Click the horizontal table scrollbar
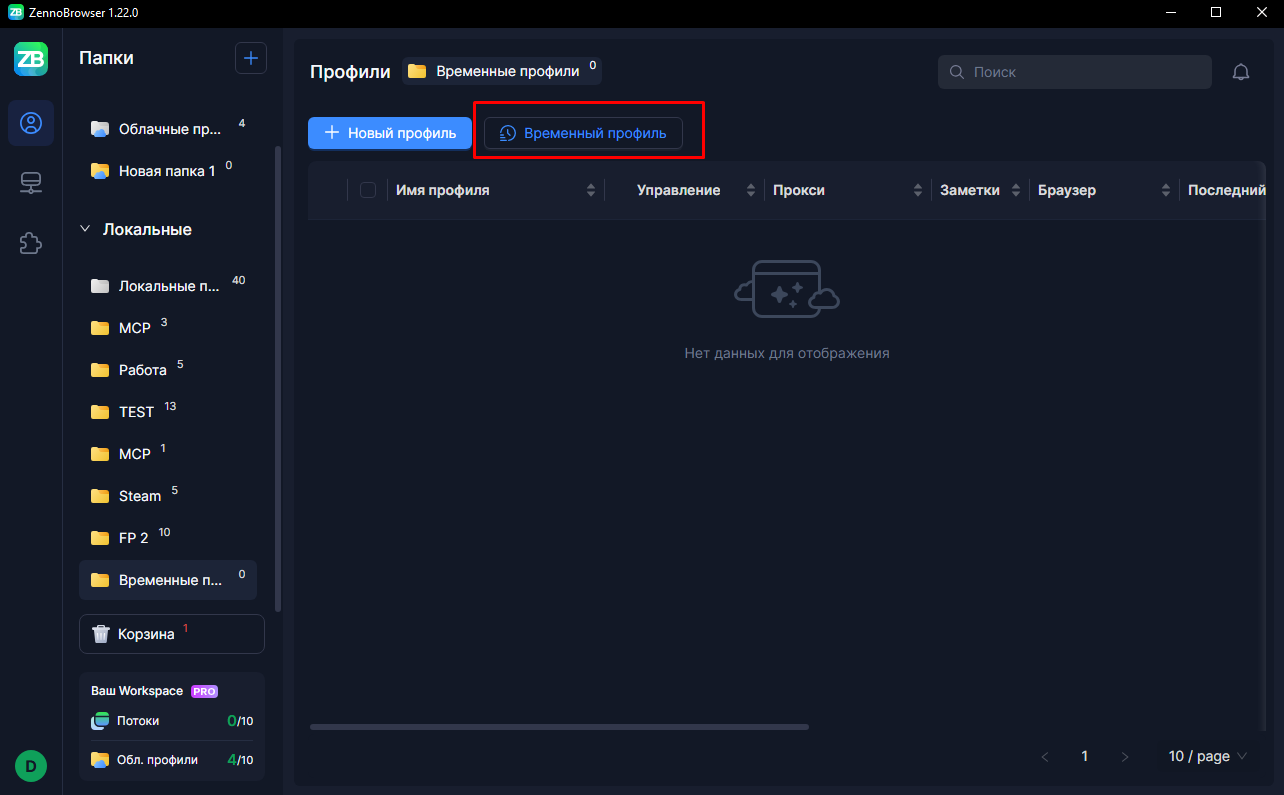This screenshot has height=795, width=1284. (560, 727)
